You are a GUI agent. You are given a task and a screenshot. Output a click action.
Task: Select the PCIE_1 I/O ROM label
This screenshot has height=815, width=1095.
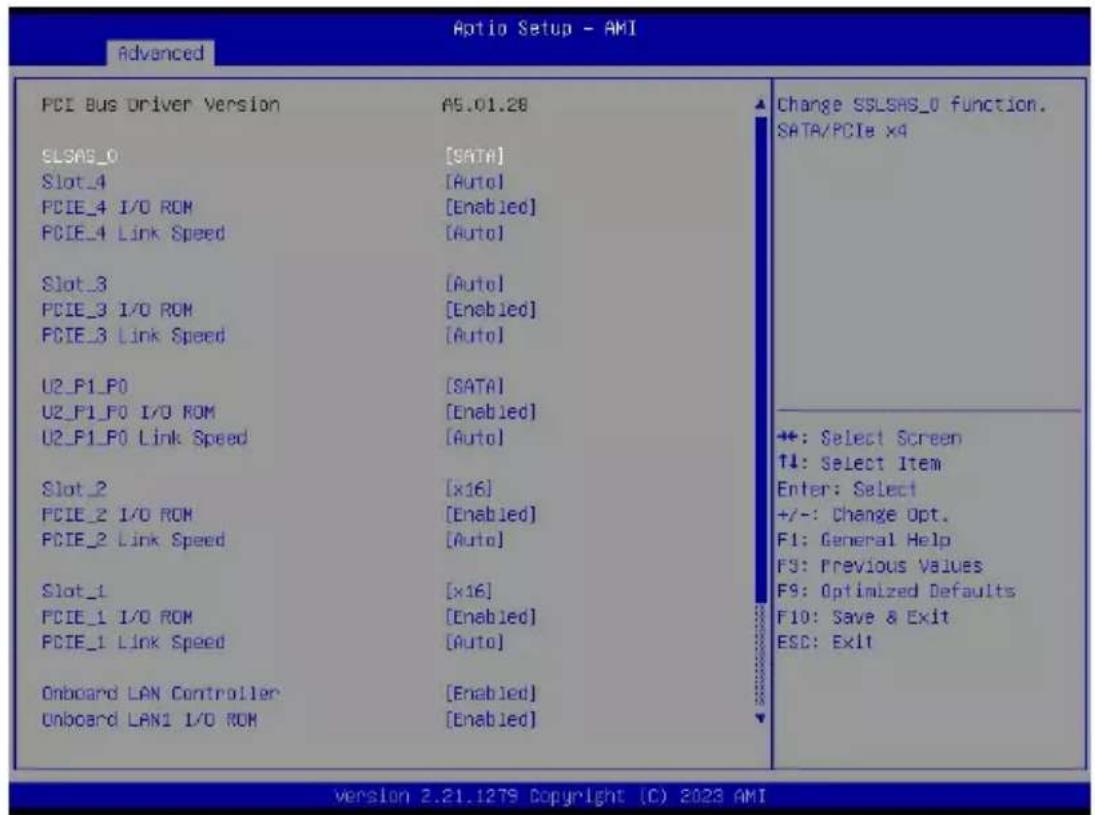117,617
